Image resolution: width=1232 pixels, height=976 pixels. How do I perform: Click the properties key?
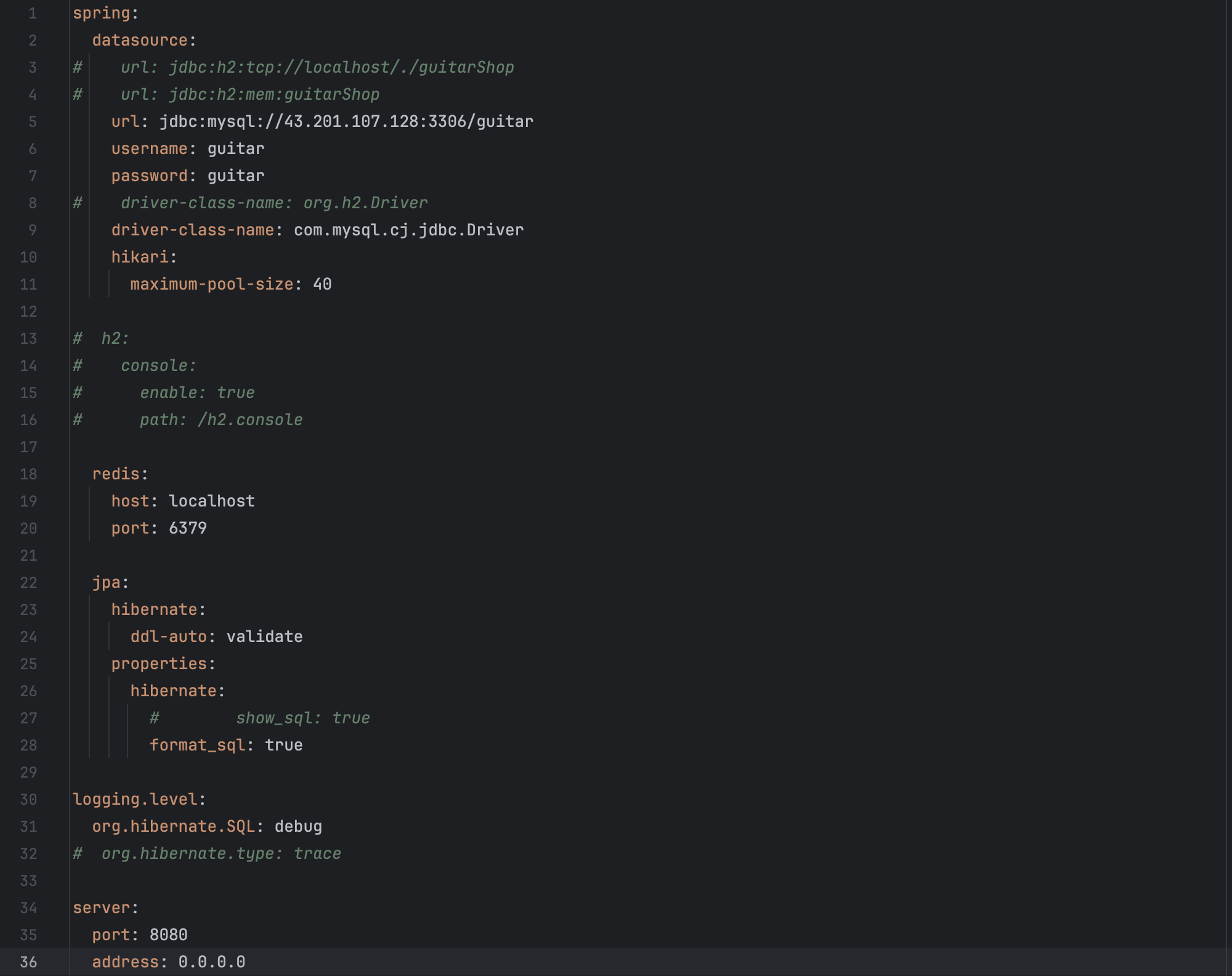tap(159, 664)
